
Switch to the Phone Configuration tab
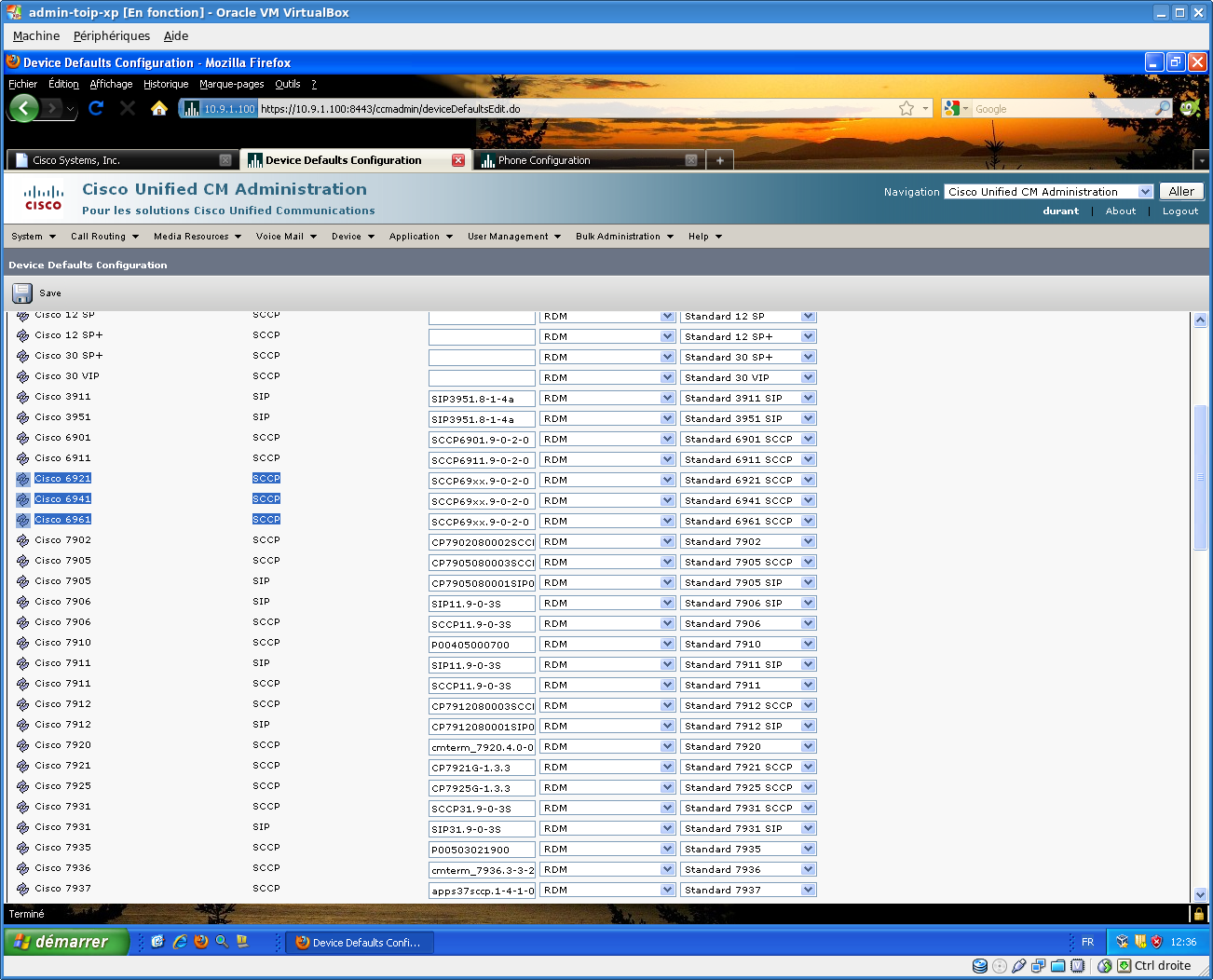pyautogui.click(x=578, y=160)
